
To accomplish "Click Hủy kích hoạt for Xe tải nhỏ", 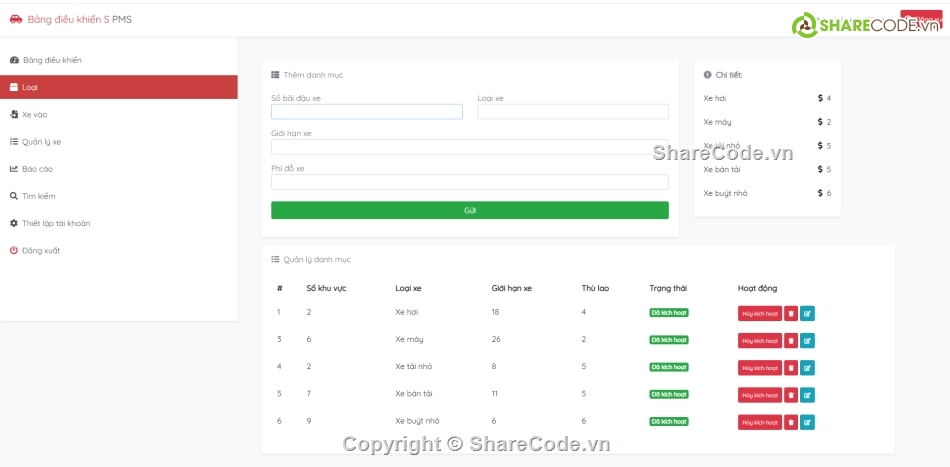I will click(x=760, y=368).
